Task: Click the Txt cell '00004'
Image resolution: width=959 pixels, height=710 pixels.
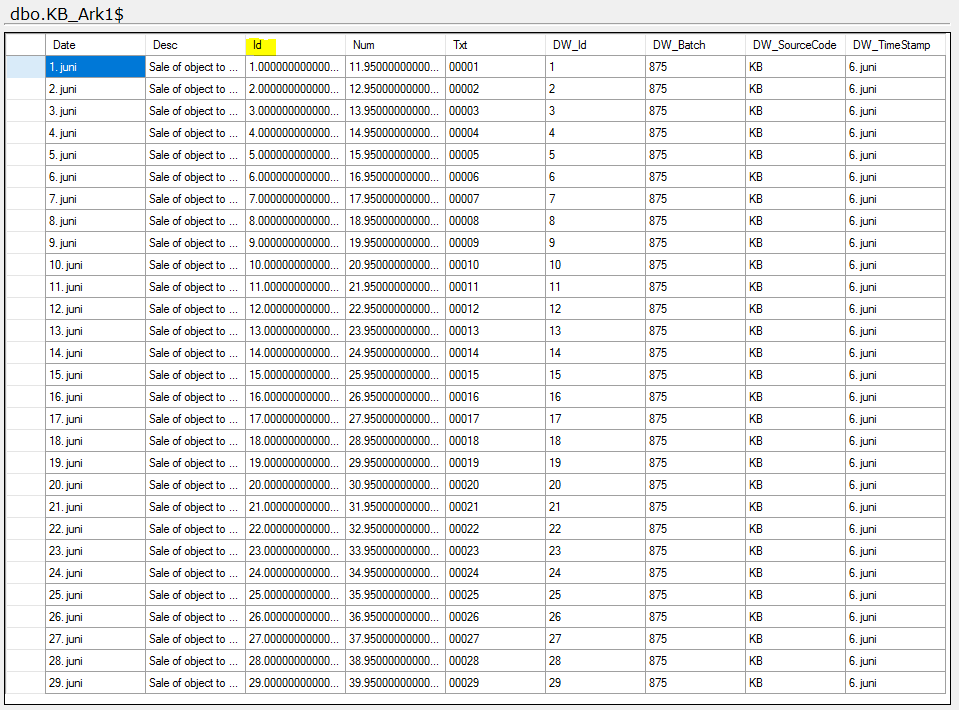Action: point(495,133)
